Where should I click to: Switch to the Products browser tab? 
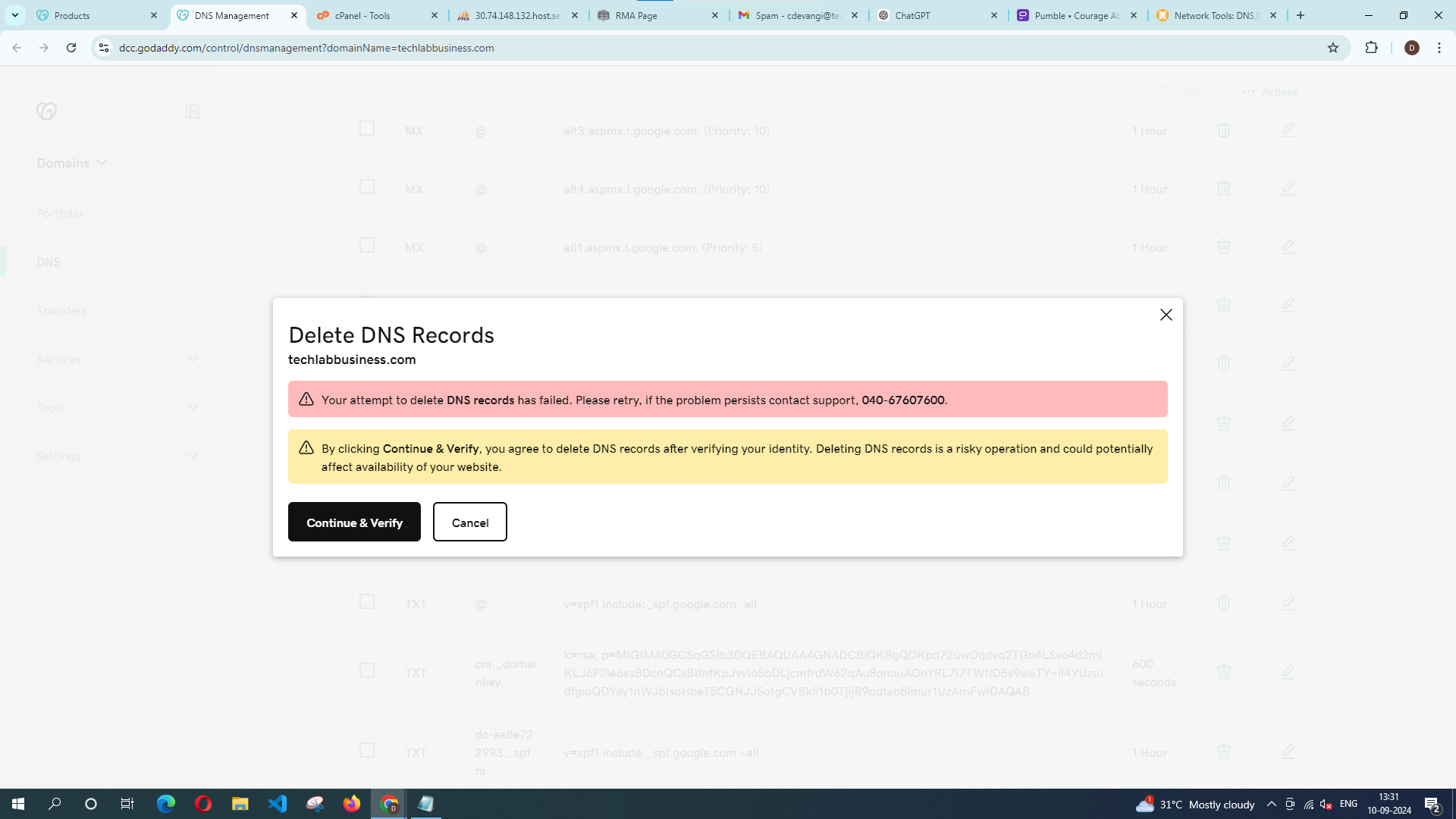(x=97, y=15)
